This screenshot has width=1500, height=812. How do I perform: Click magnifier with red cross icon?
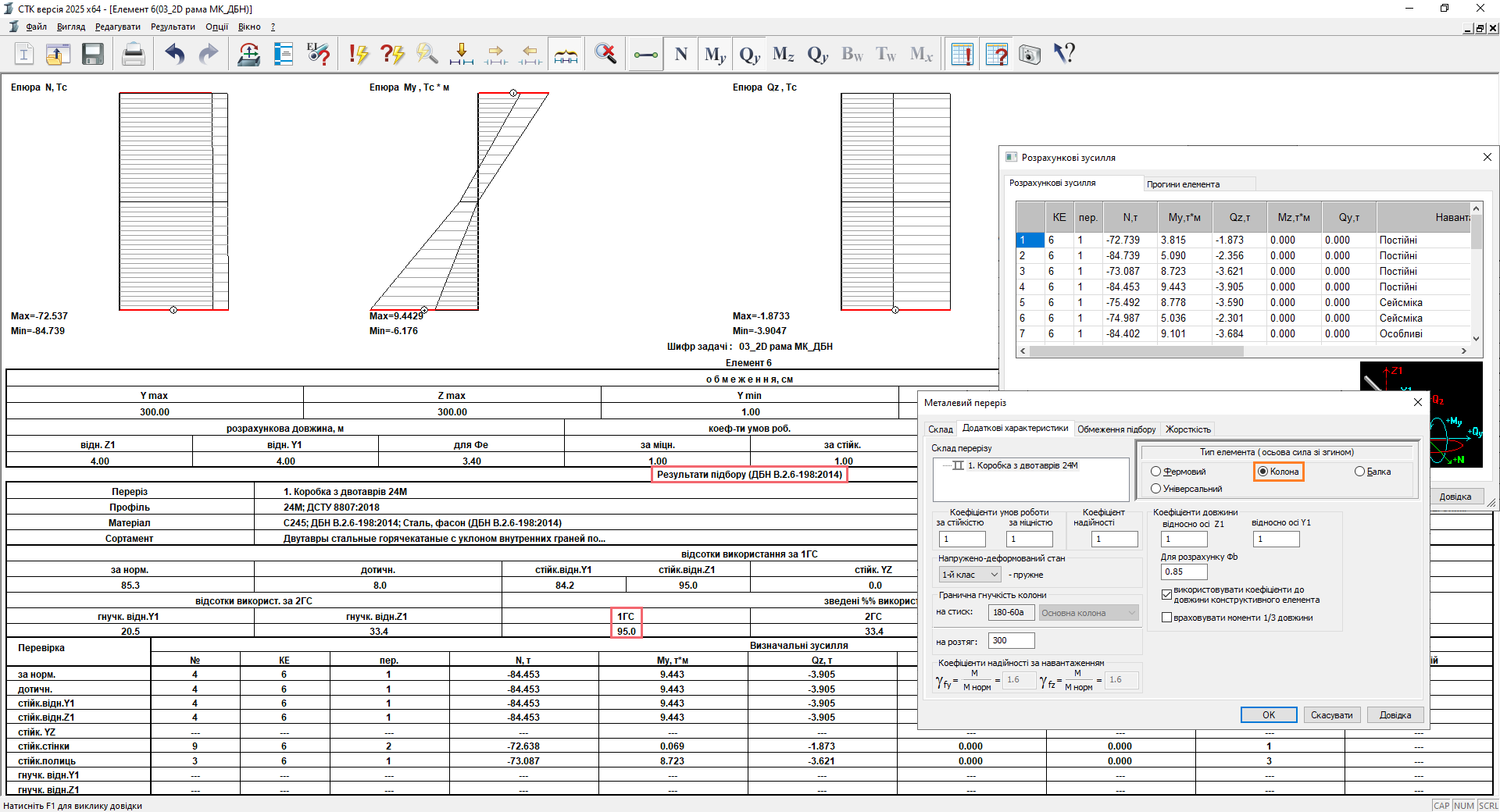[605, 54]
